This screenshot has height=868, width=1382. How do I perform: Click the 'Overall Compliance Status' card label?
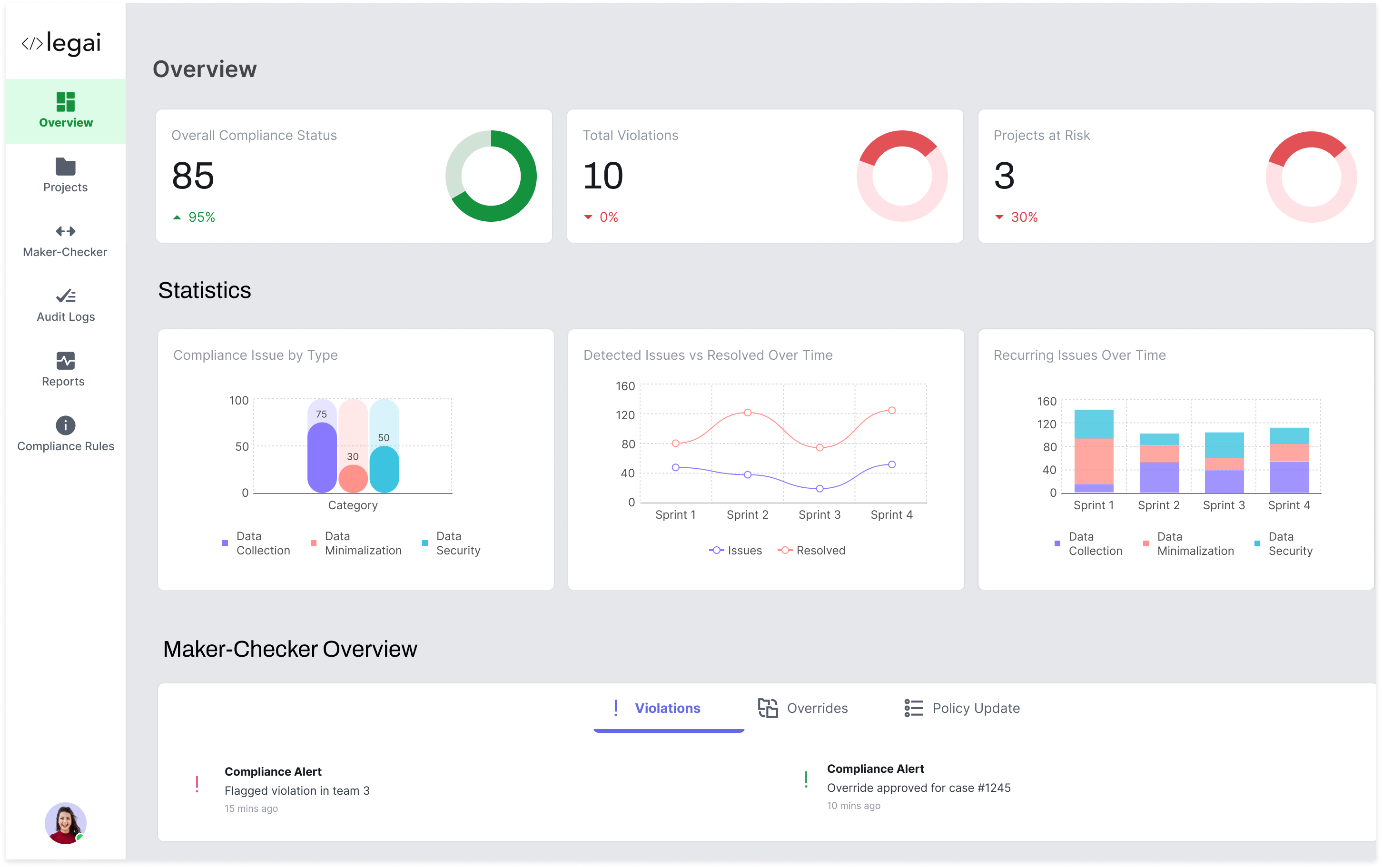tap(254, 136)
